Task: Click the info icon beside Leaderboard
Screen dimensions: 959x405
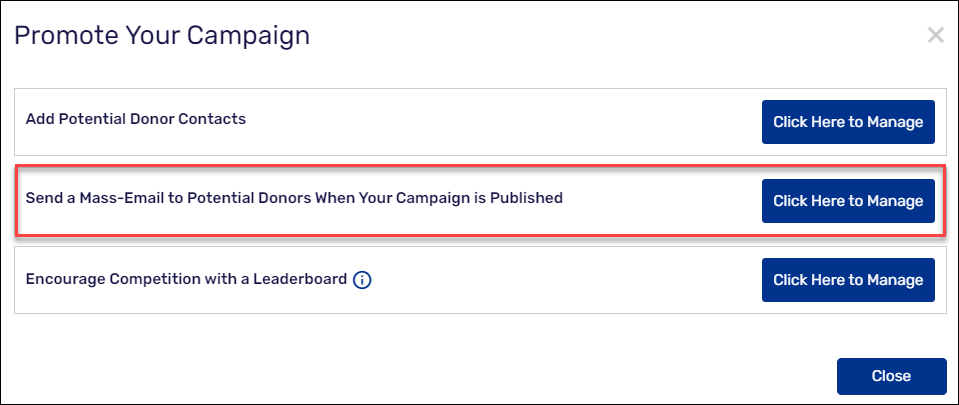Action: click(x=362, y=280)
